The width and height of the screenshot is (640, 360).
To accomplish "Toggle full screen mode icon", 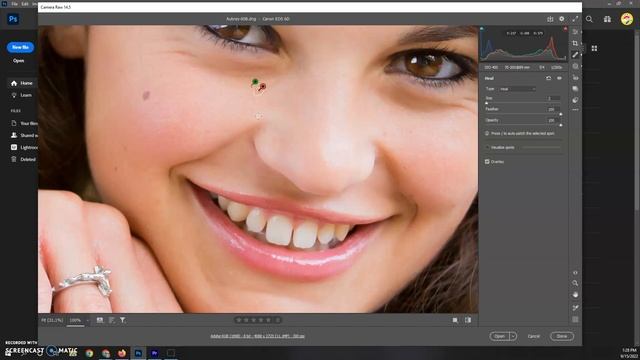I will click(575, 19).
